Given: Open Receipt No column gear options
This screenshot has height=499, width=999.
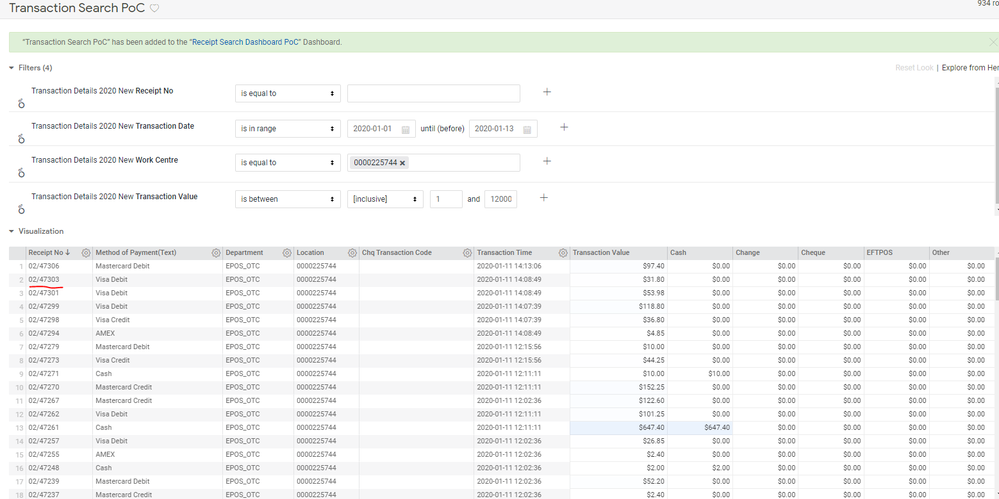Looking at the screenshot, I should coord(86,253).
